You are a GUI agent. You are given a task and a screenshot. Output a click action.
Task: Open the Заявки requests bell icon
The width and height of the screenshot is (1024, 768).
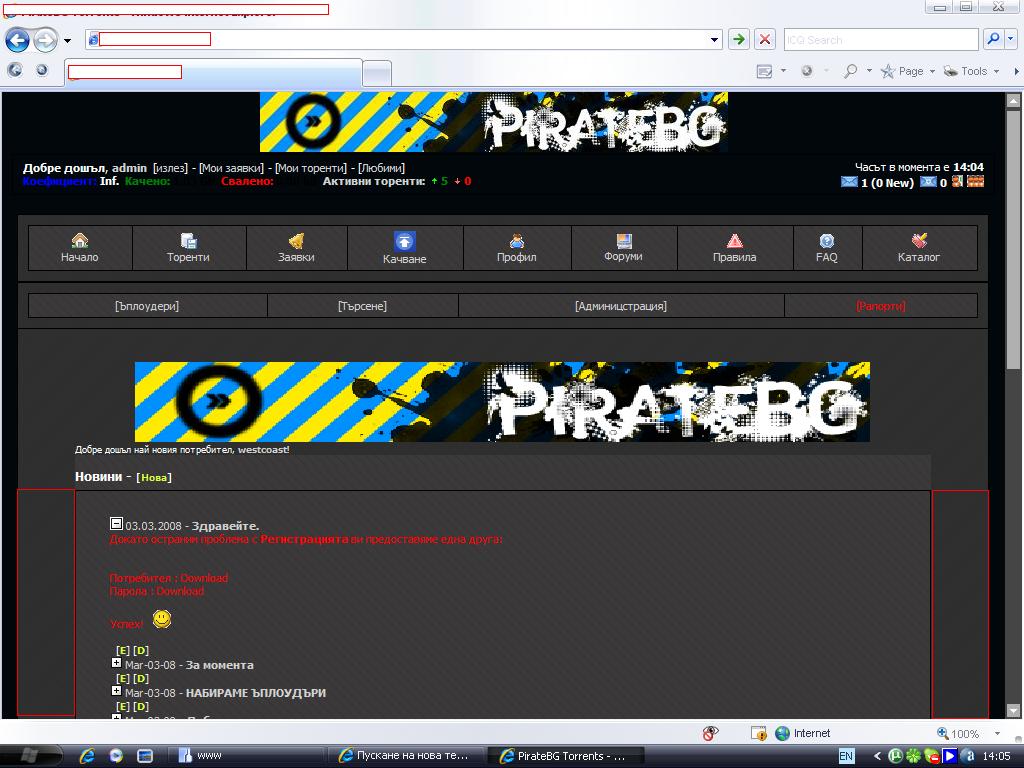tap(296, 240)
